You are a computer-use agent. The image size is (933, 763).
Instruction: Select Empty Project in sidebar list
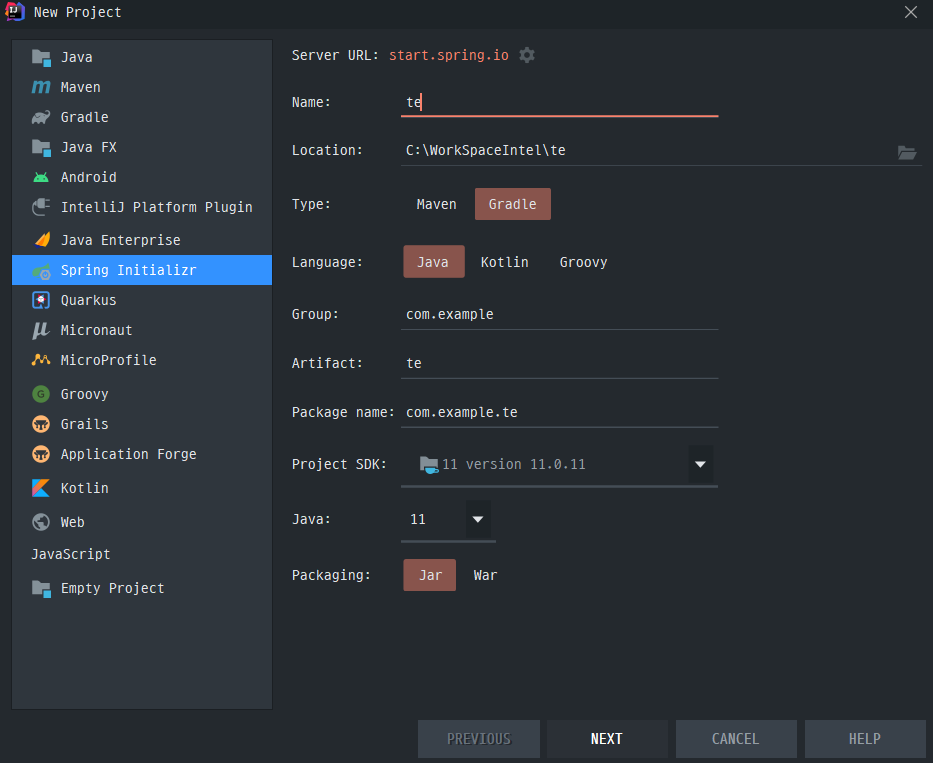(x=142, y=588)
